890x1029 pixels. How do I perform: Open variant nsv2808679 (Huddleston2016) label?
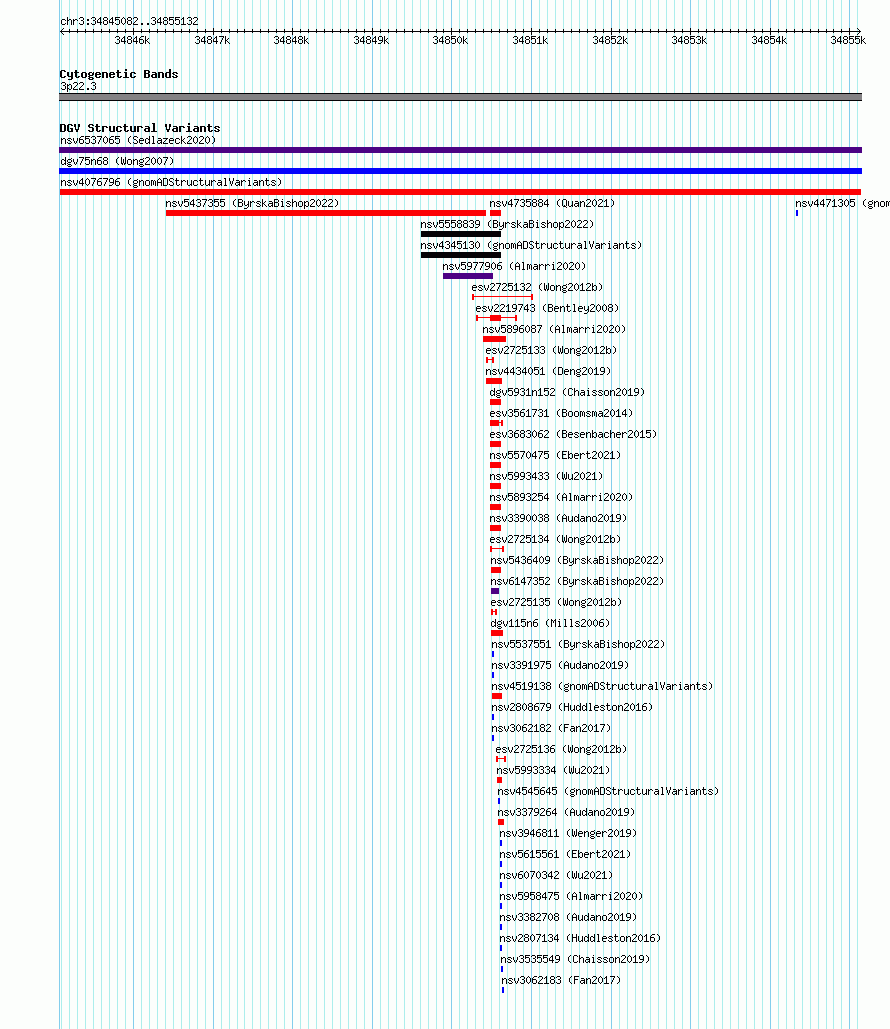pos(572,707)
